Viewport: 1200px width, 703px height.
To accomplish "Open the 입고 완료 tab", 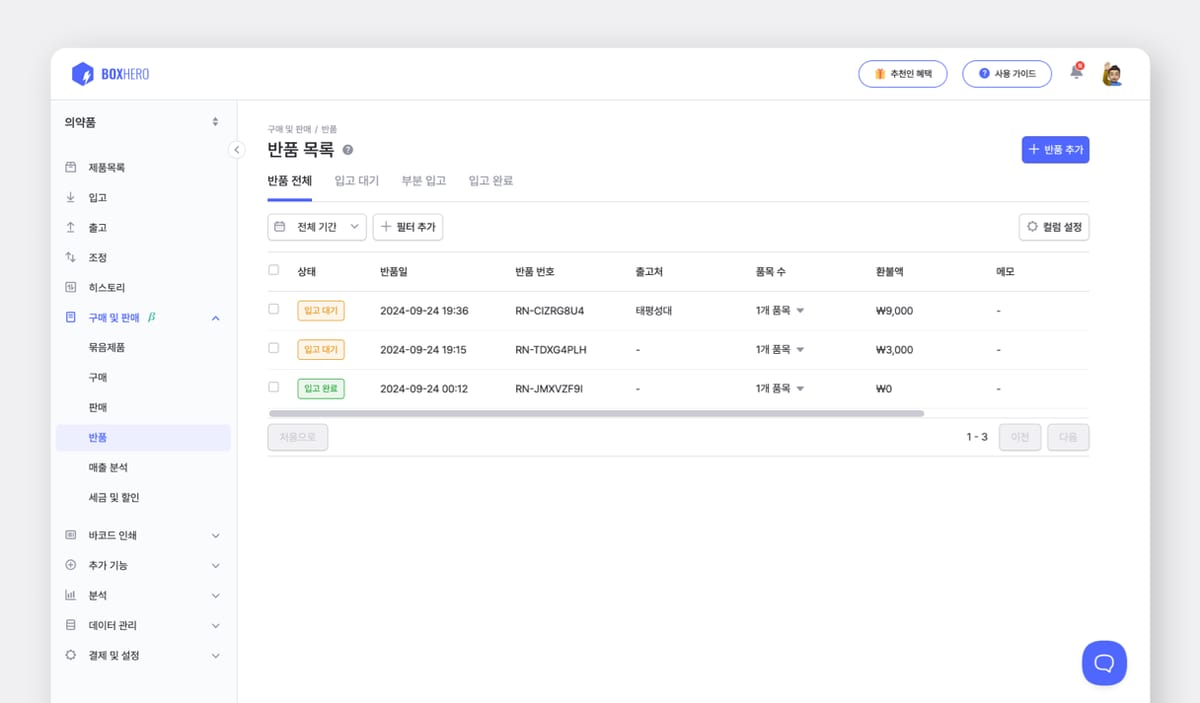I will [x=490, y=180].
